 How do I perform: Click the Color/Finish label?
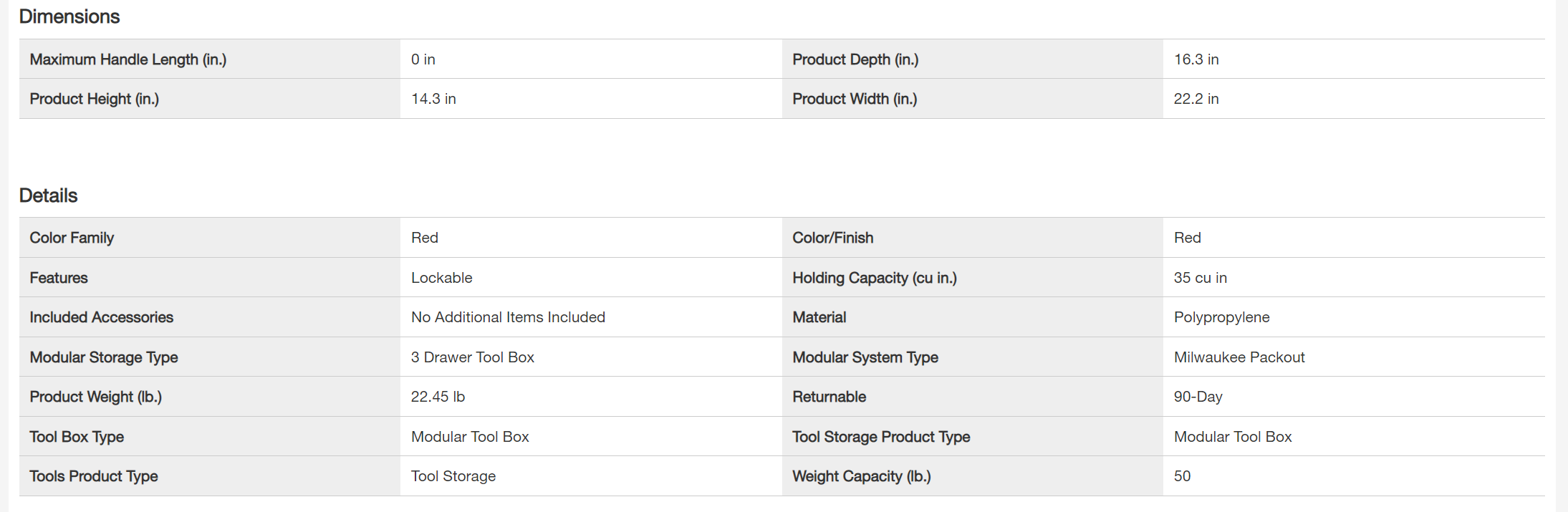[833, 238]
